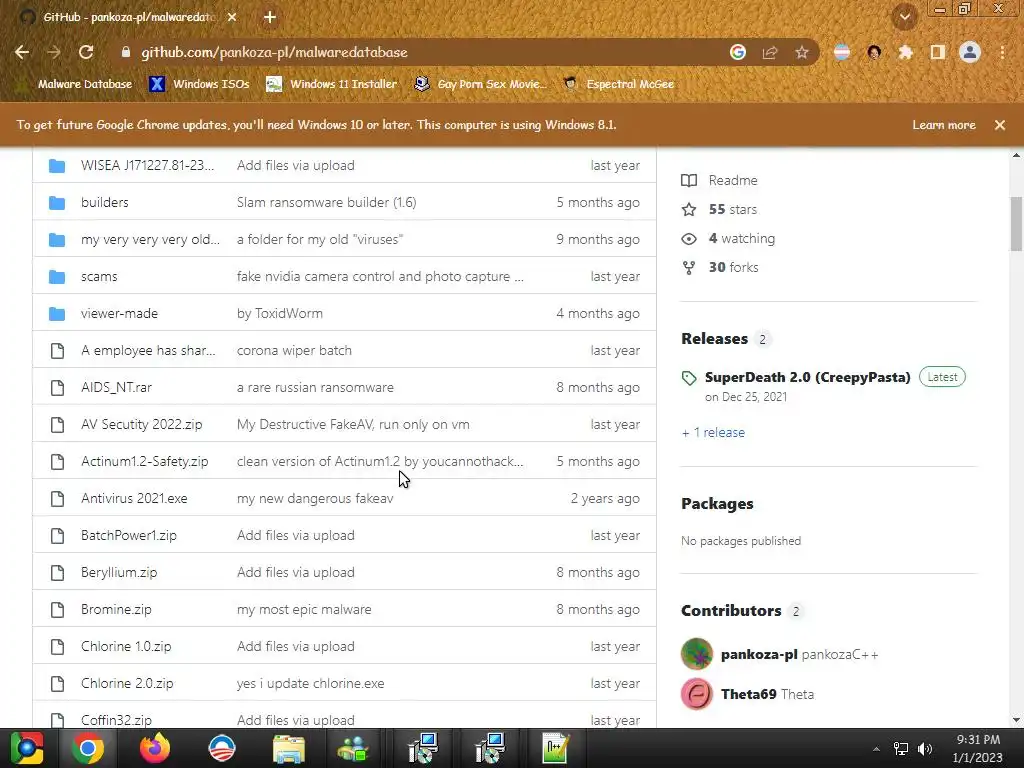Open Antivirus 2021.exe file
1024x768 pixels.
click(134, 499)
